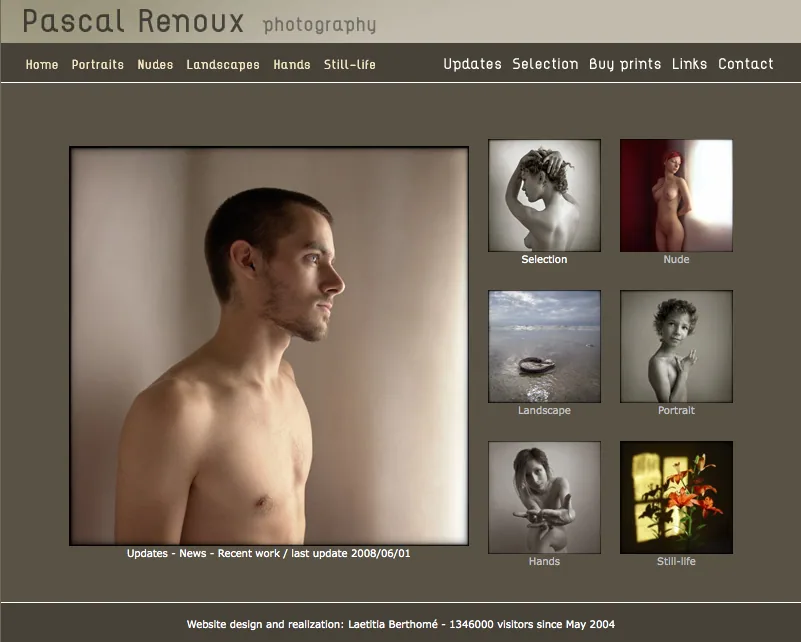Go to the Links page
Screen dimensions: 801x642
pyautogui.click(x=689, y=64)
